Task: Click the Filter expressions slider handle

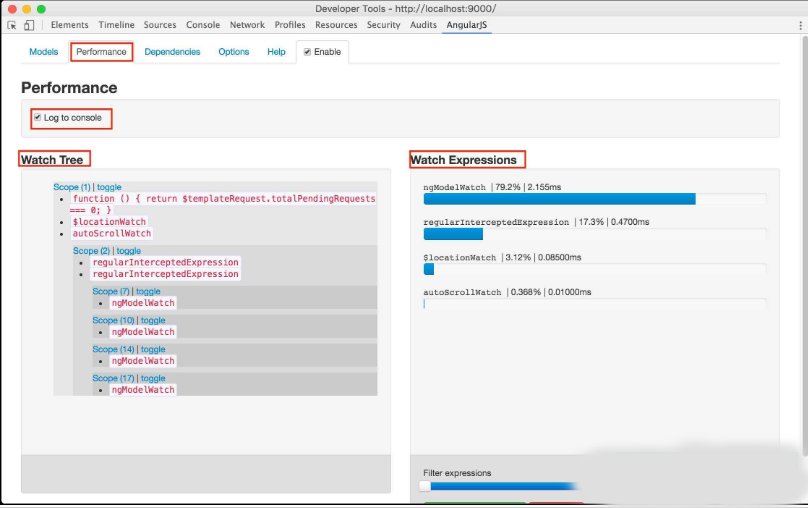Action: click(x=425, y=486)
